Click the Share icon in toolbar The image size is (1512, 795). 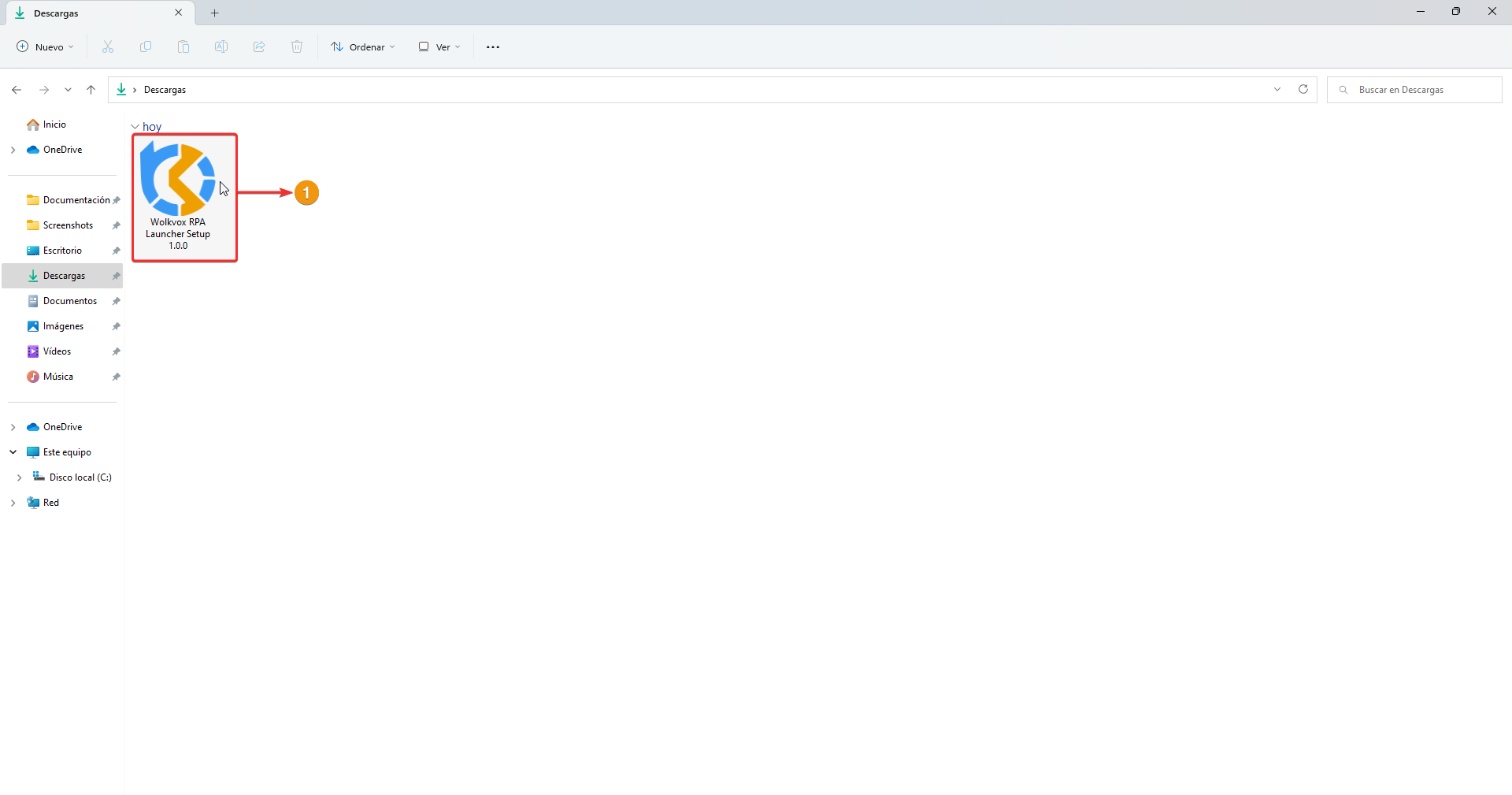[259, 46]
